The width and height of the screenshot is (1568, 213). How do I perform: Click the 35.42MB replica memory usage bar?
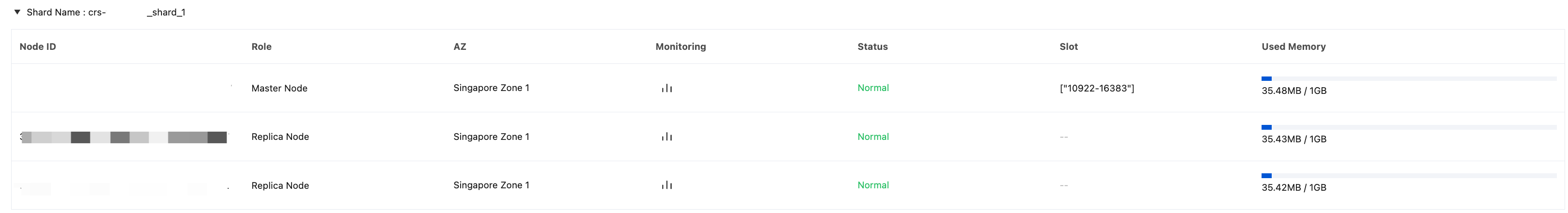pyautogui.click(x=1408, y=176)
